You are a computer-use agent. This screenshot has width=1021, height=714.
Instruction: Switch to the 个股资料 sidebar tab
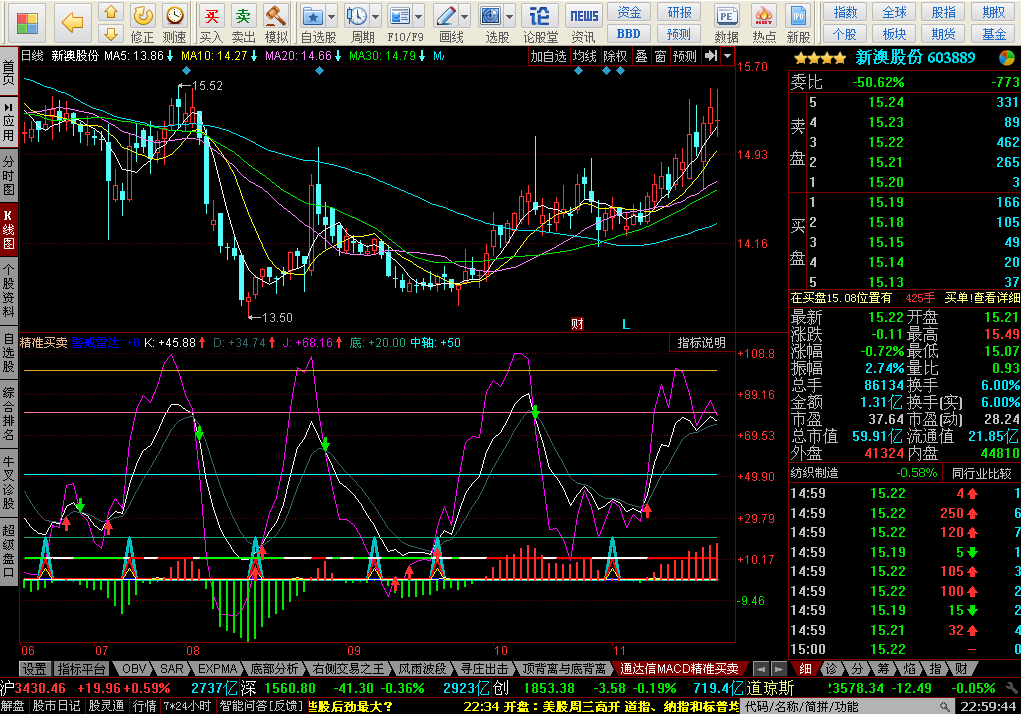(8, 290)
